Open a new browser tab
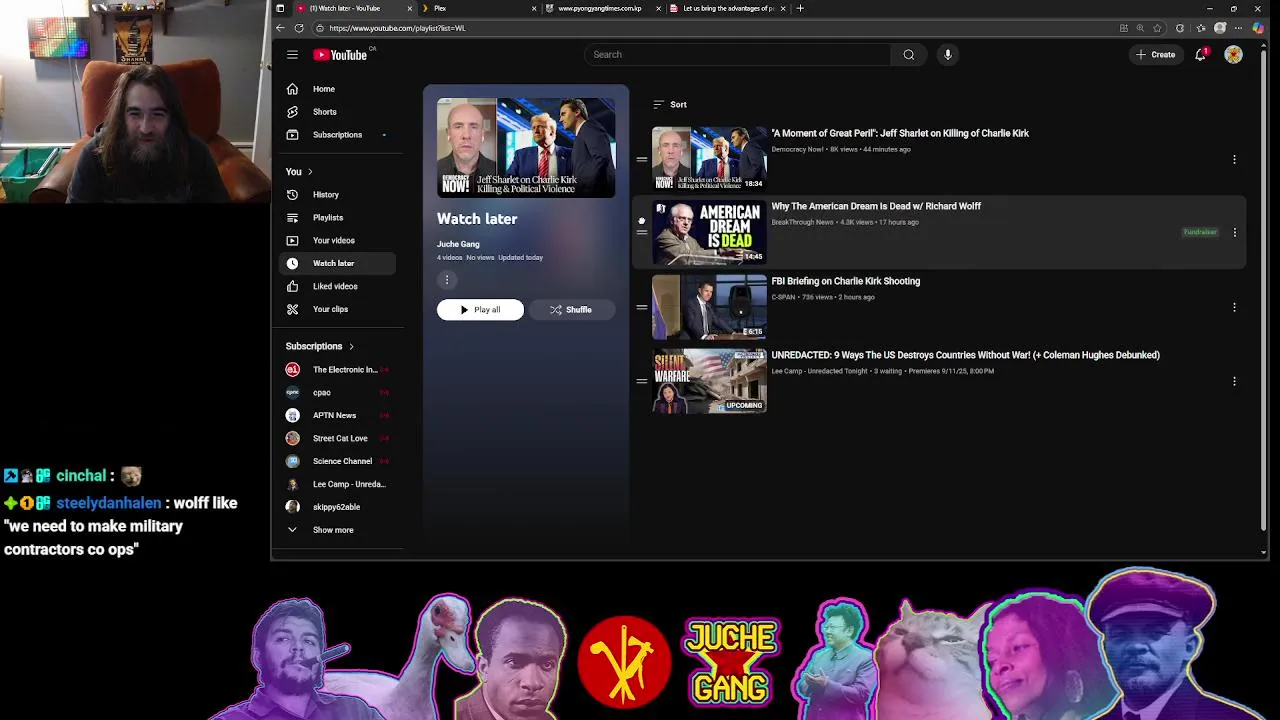Image resolution: width=1280 pixels, height=720 pixels. pyautogui.click(x=800, y=8)
